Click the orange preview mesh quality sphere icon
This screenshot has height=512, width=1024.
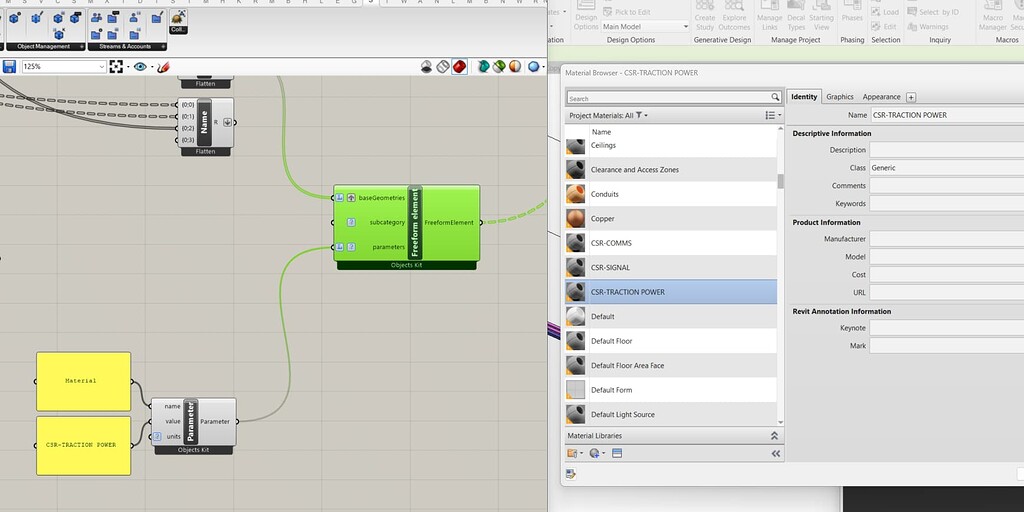(x=515, y=67)
